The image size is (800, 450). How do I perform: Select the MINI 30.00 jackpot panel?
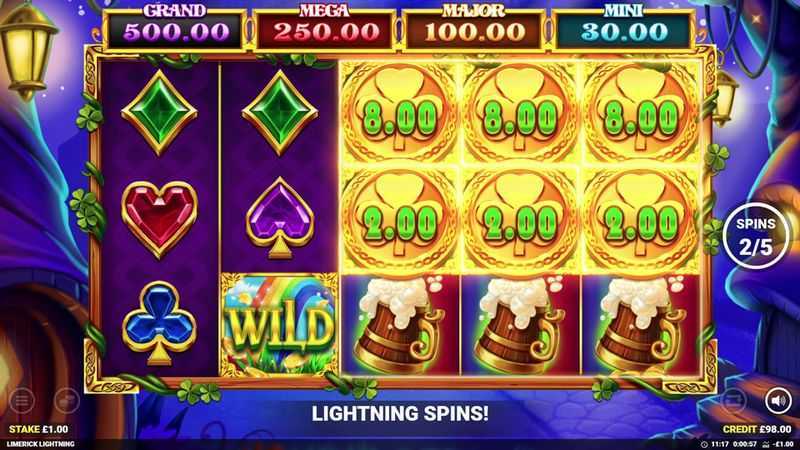pyautogui.click(x=623, y=29)
